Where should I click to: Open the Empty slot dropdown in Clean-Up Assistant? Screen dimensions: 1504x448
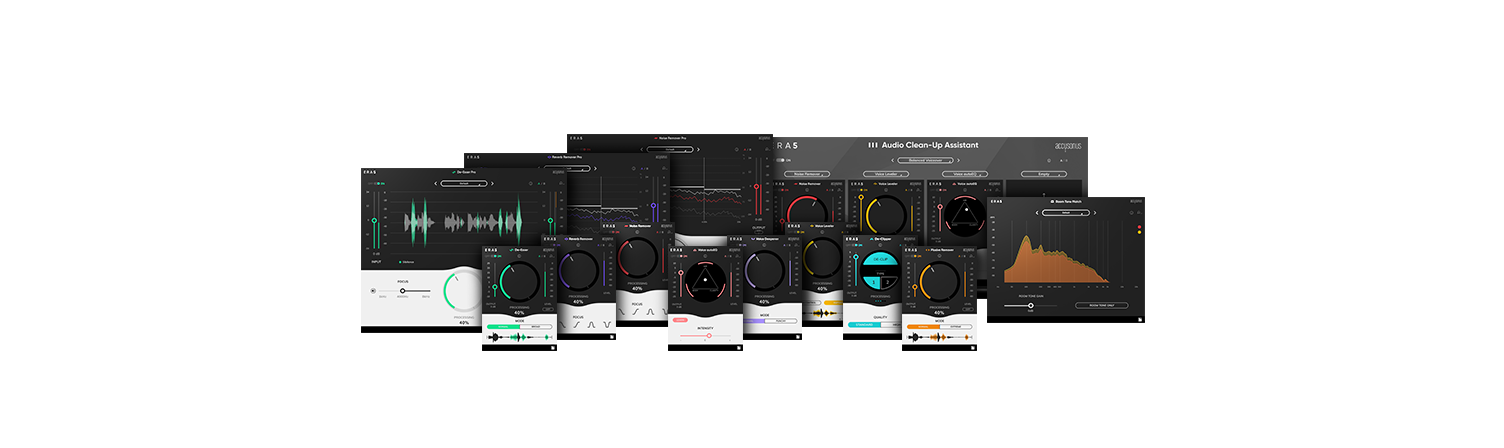1044,174
